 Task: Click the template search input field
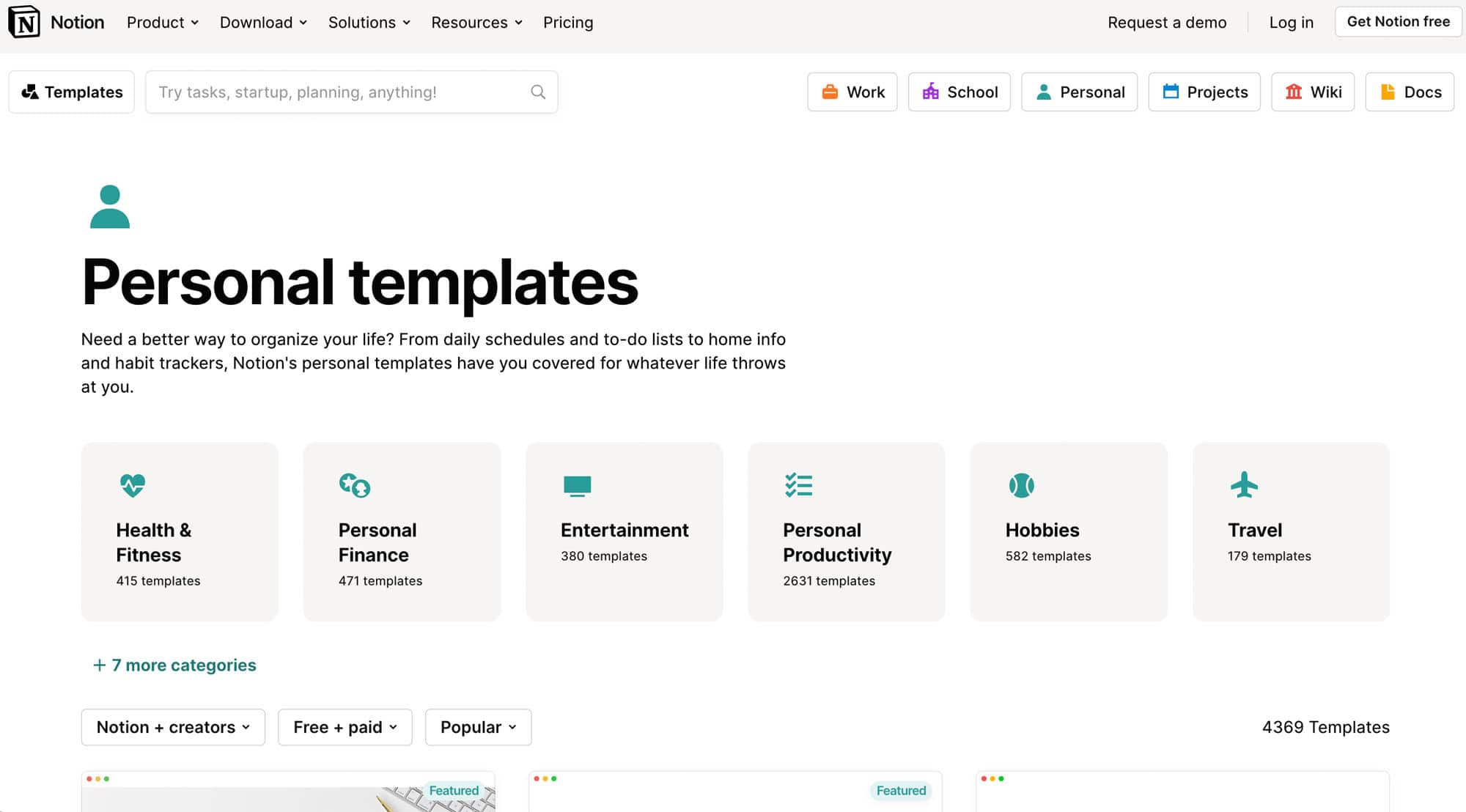pyautogui.click(x=352, y=92)
